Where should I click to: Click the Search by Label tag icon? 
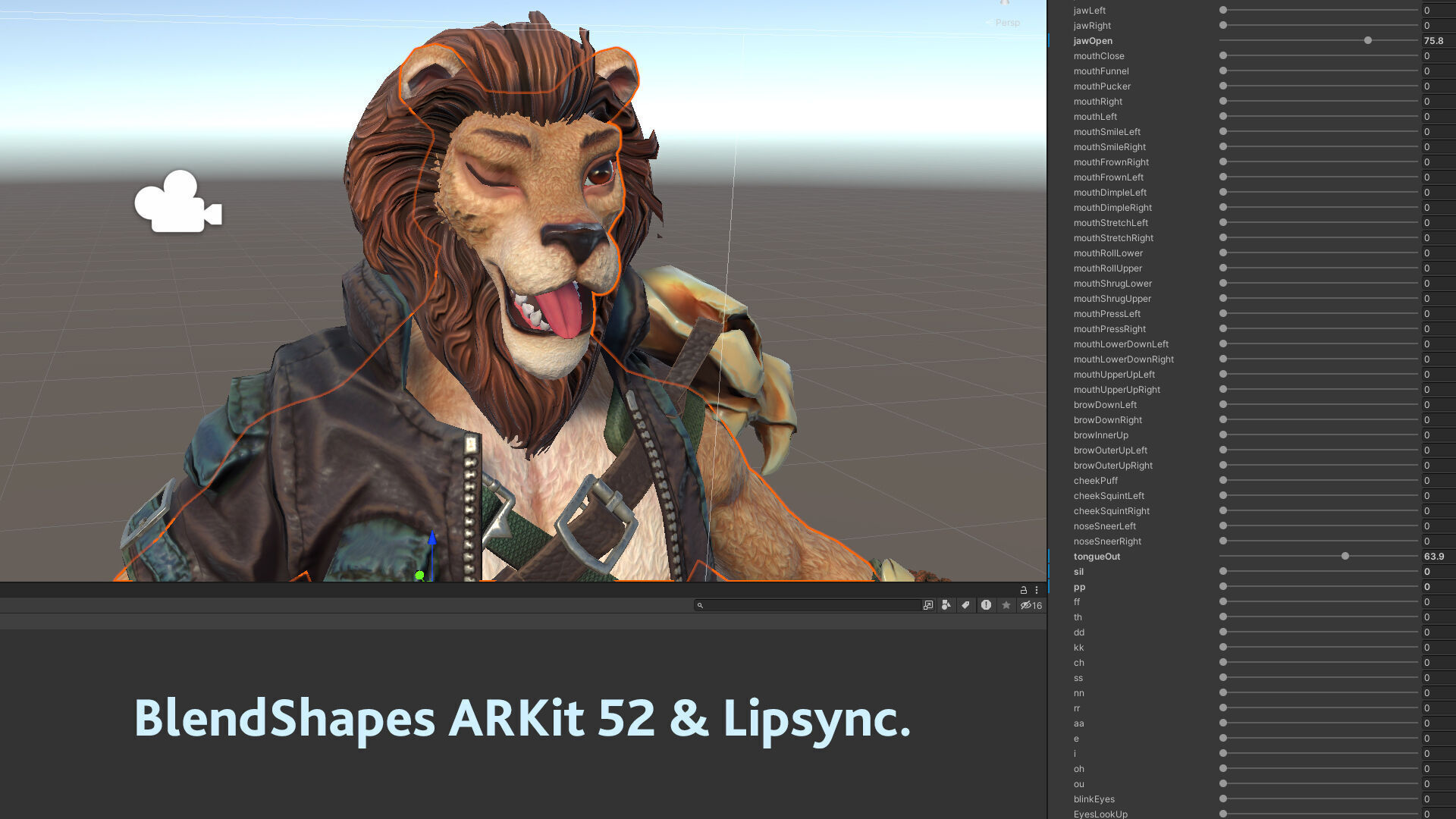coord(965,605)
